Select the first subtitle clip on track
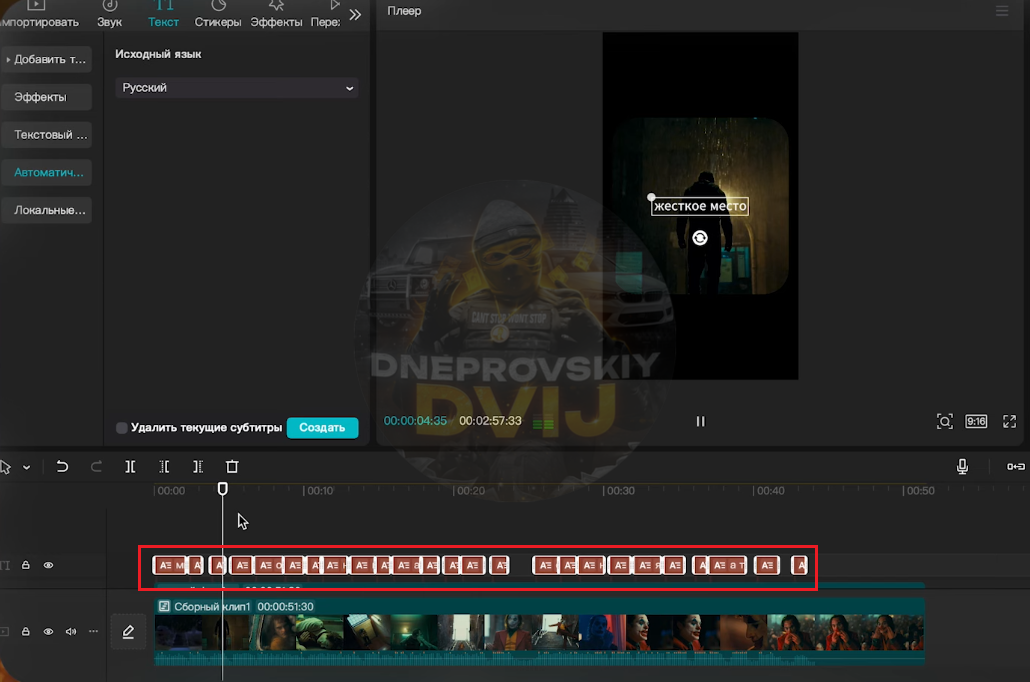 170,565
